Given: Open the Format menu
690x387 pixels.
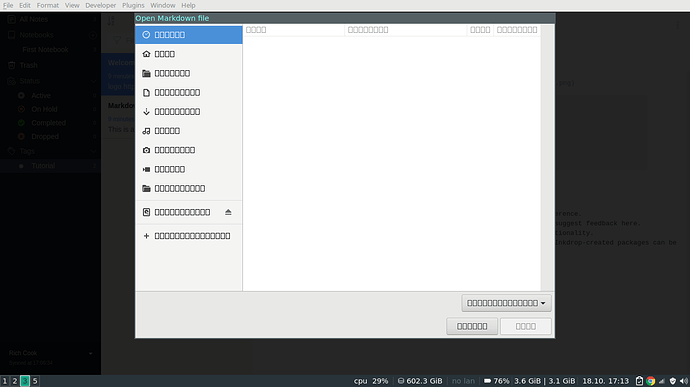Looking at the screenshot, I should click(48, 5).
